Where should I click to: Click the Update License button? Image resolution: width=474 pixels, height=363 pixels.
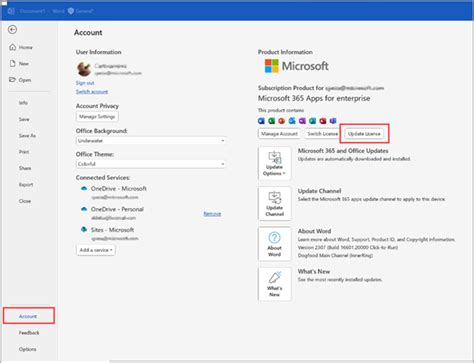pos(364,134)
